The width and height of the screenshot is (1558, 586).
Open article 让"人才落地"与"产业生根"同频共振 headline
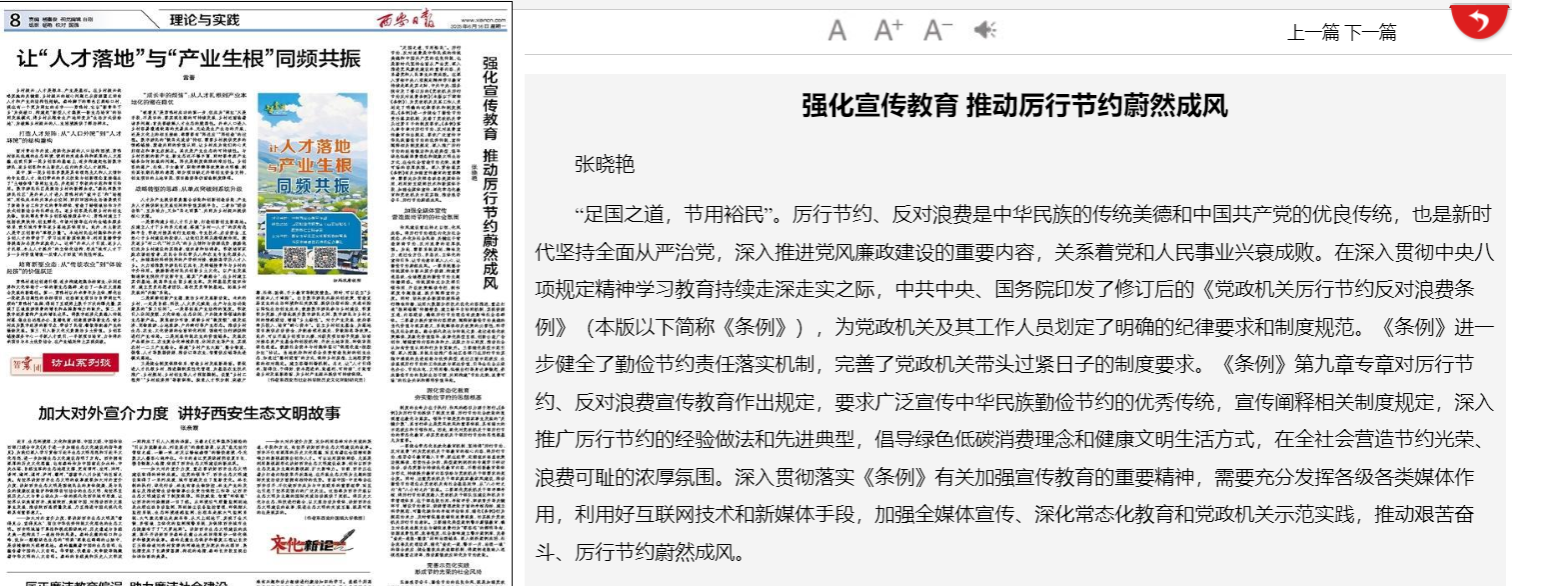pyautogui.click(x=187, y=58)
